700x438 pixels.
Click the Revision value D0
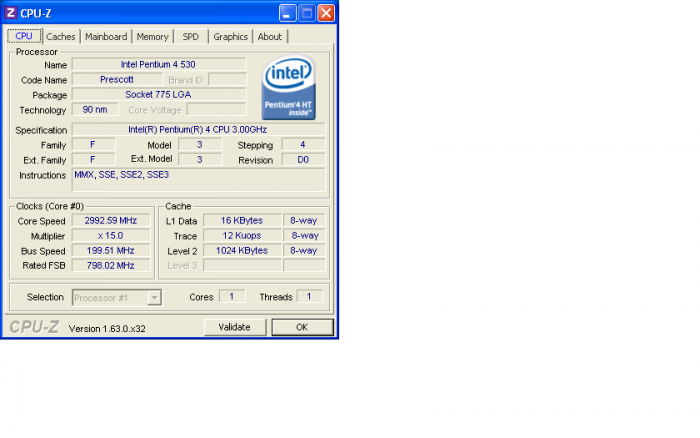(303, 160)
